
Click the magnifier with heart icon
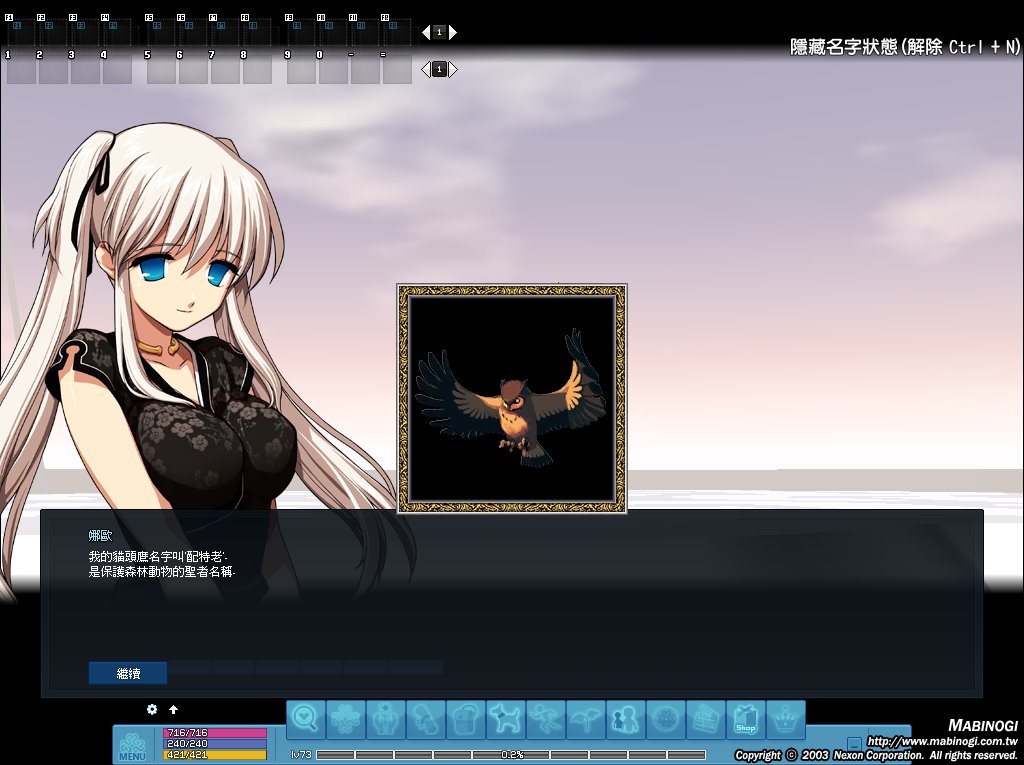[x=306, y=719]
